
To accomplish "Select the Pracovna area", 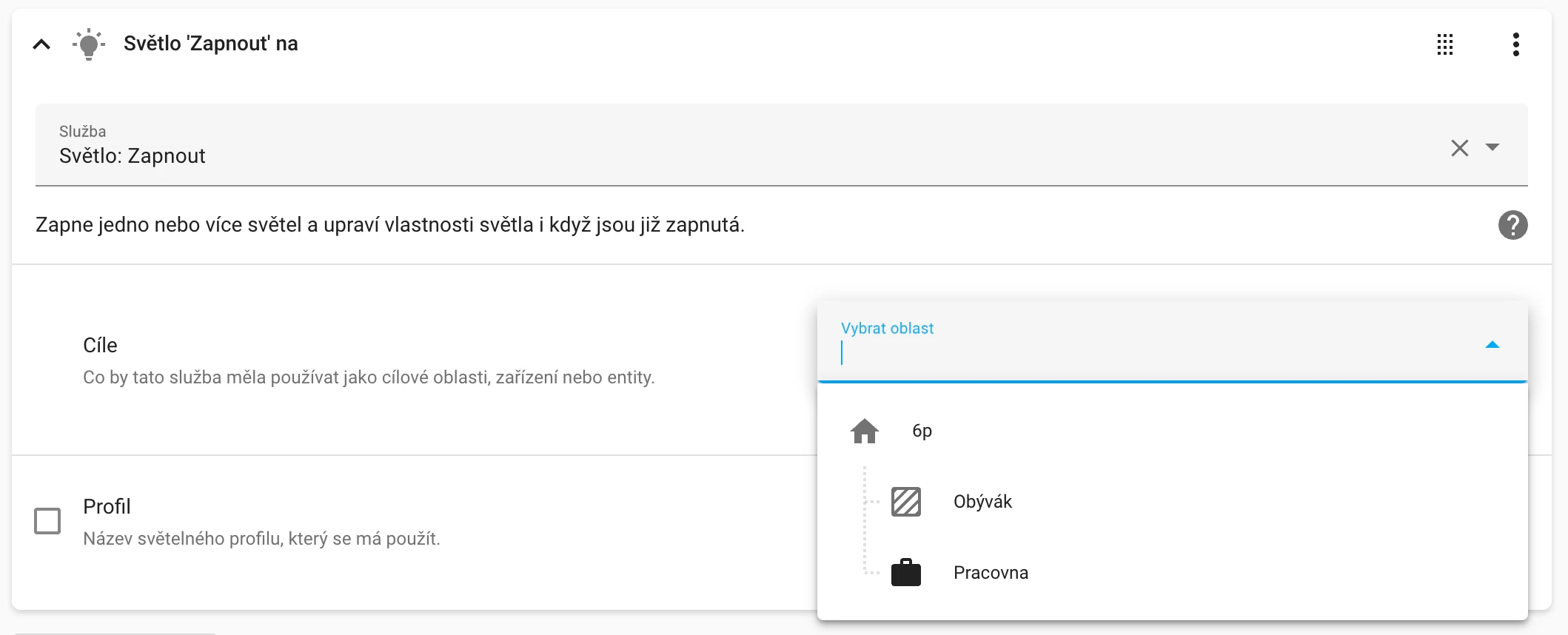I will 1173,573.
